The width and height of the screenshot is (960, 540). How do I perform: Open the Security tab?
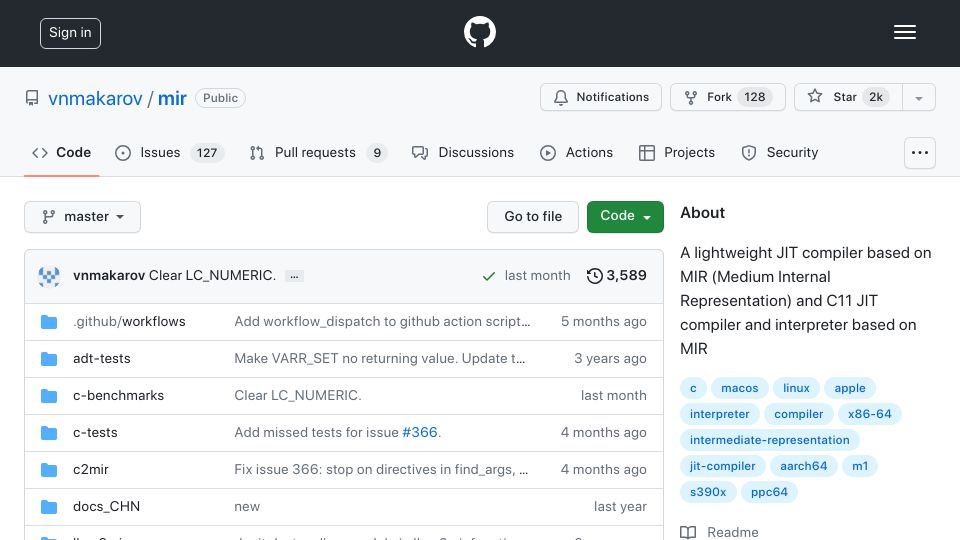click(779, 152)
